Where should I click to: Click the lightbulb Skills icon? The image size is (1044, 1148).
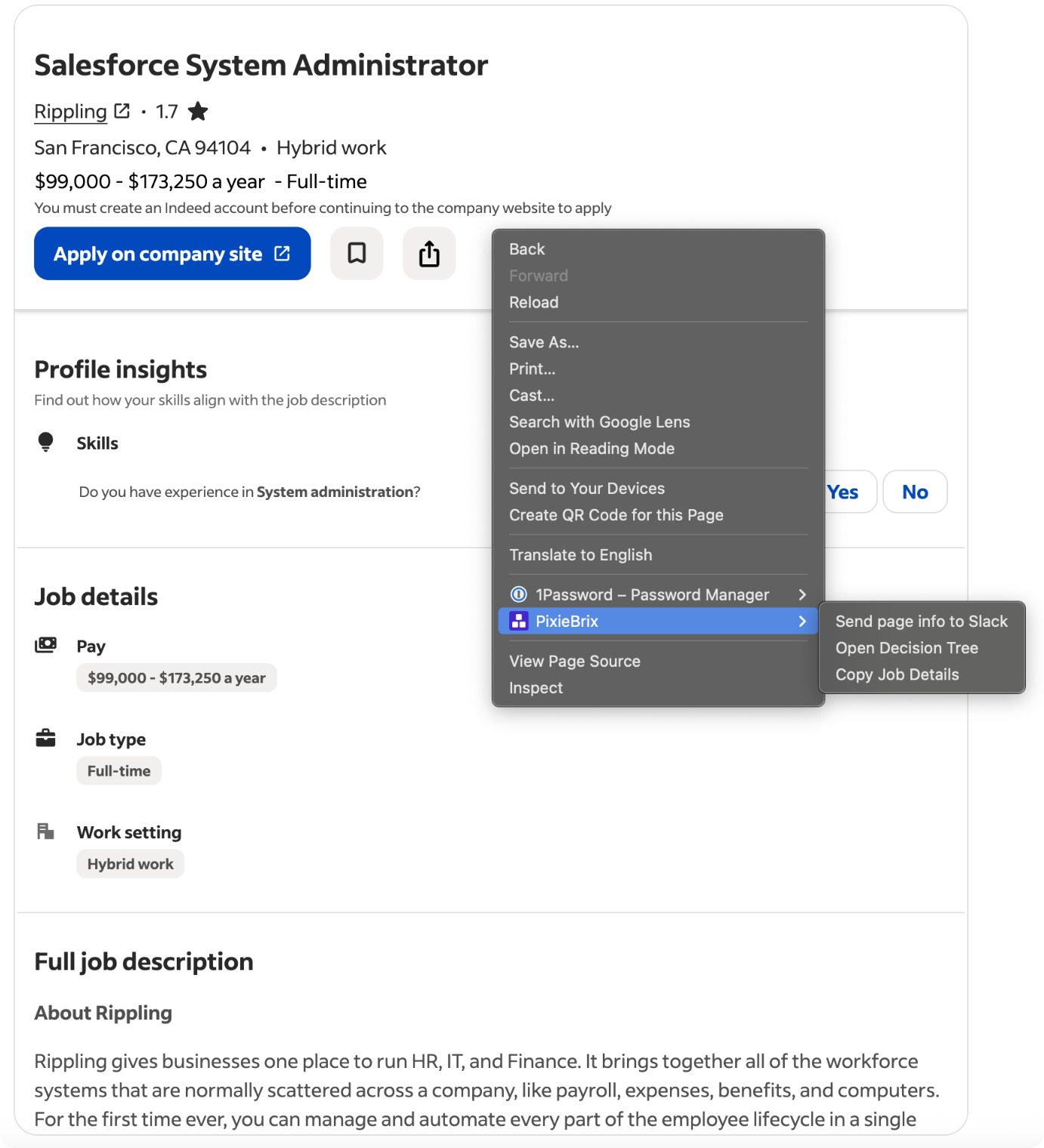(x=45, y=442)
